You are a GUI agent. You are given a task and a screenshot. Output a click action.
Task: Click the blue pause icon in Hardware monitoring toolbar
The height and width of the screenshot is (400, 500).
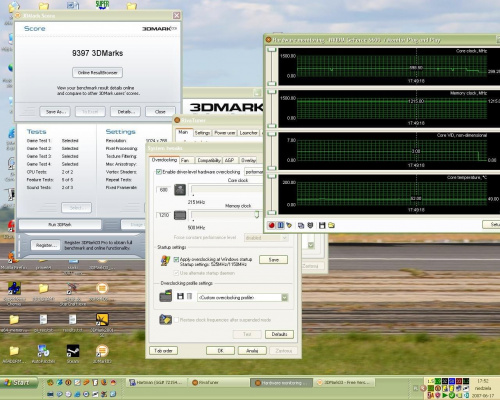(280, 225)
